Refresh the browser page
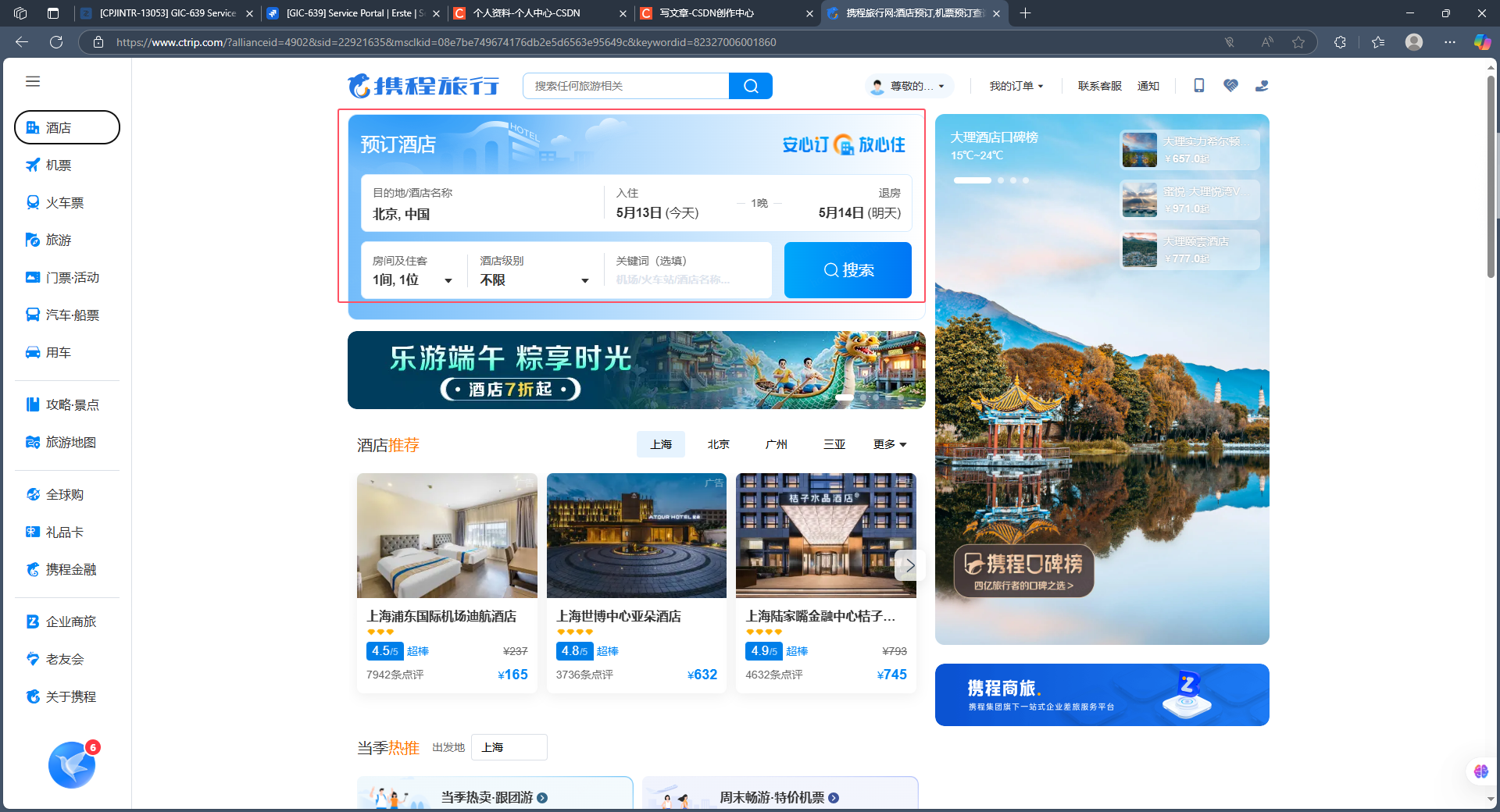 click(56, 42)
